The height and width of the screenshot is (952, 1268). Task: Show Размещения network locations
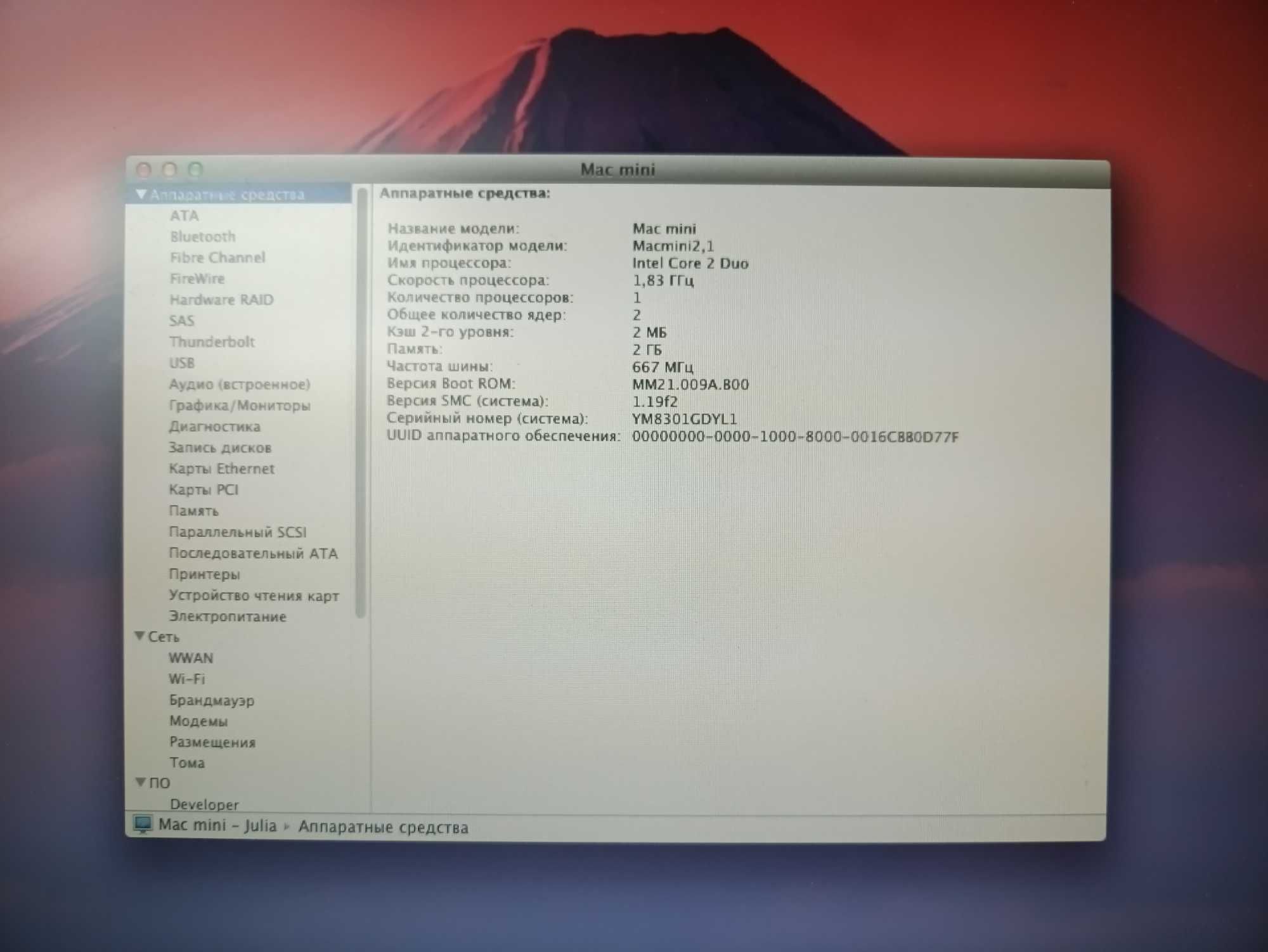212,742
